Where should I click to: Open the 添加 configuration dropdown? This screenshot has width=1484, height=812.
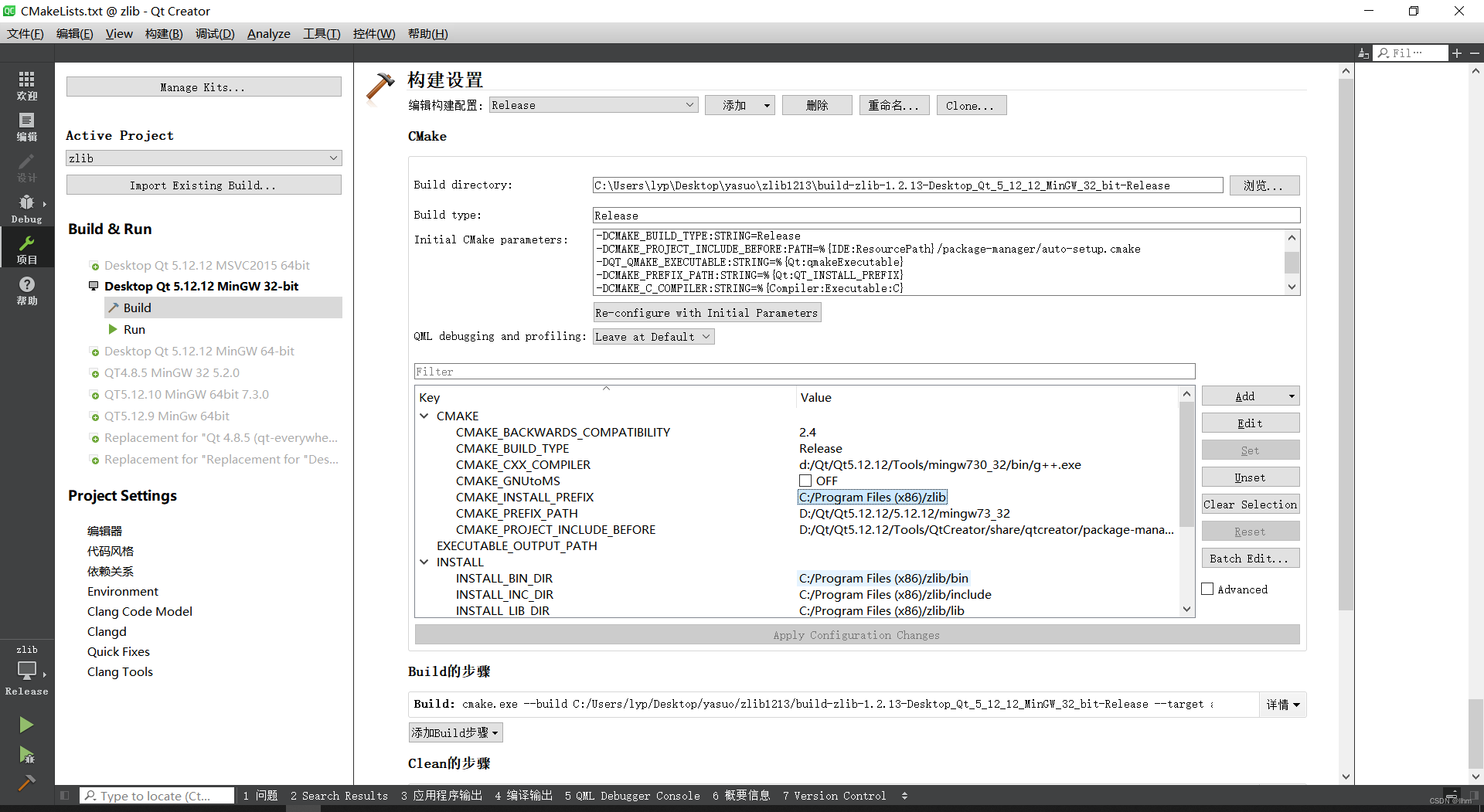click(766, 106)
